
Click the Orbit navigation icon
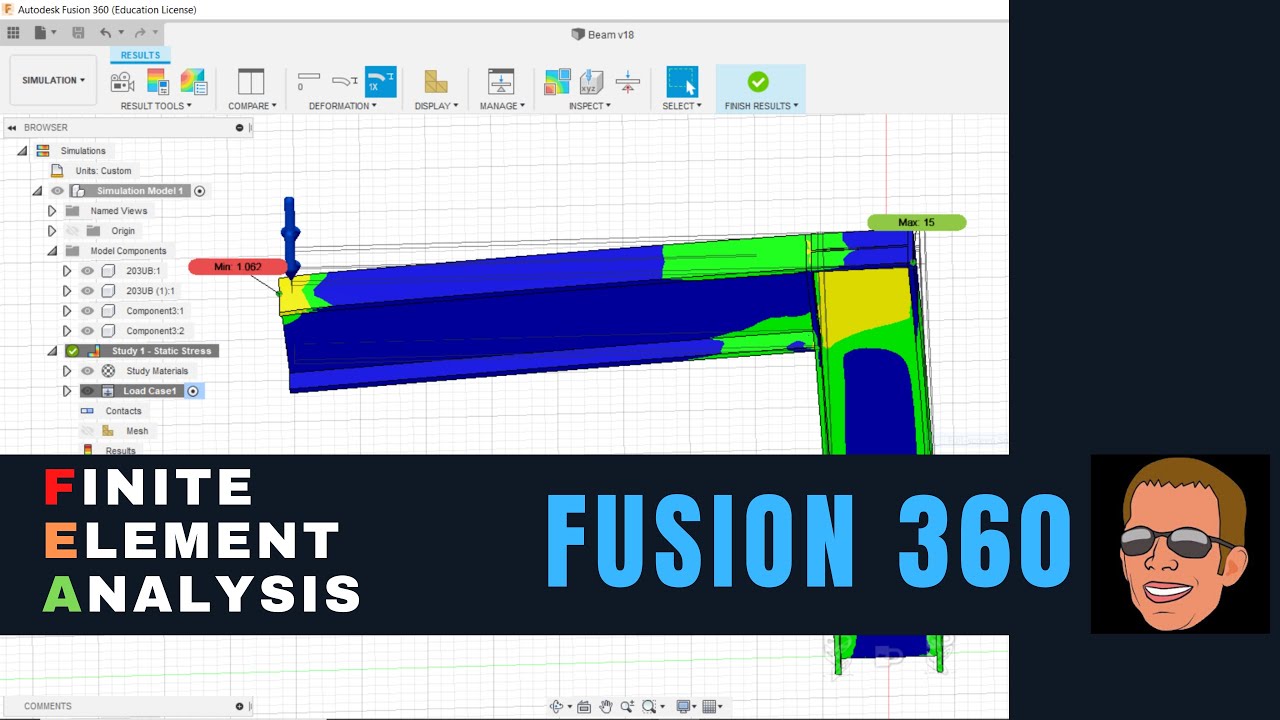coord(557,706)
